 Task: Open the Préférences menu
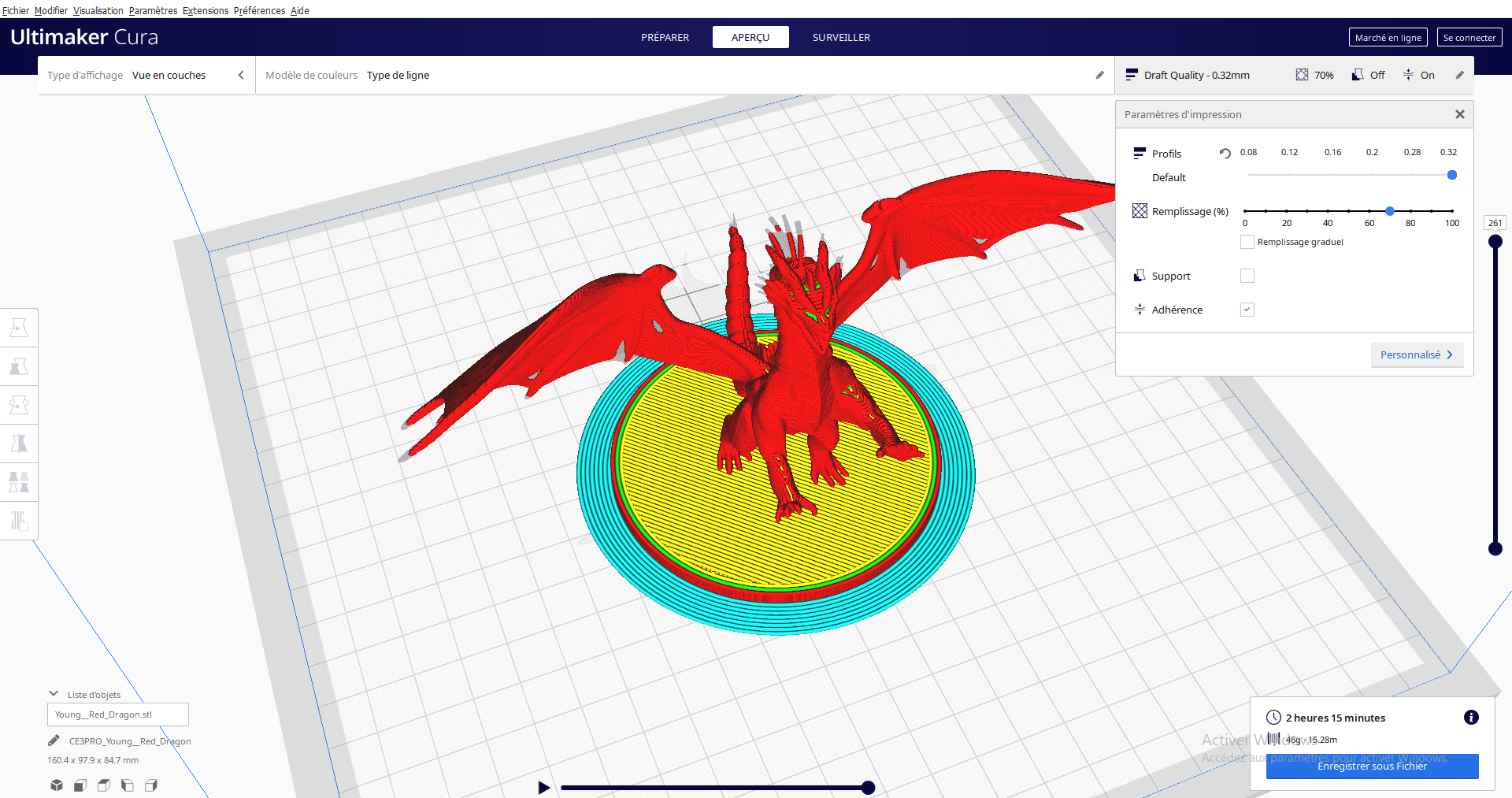coord(259,10)
